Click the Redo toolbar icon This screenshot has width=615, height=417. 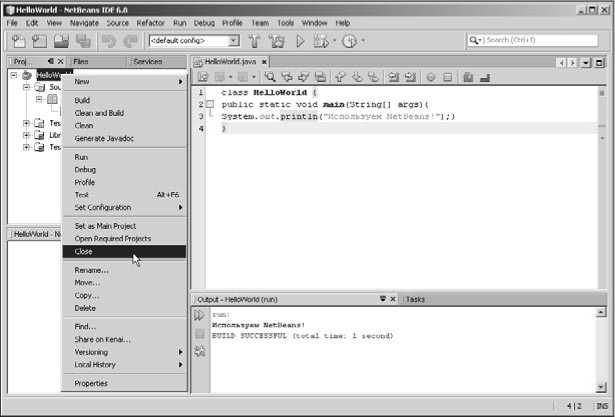131,41
